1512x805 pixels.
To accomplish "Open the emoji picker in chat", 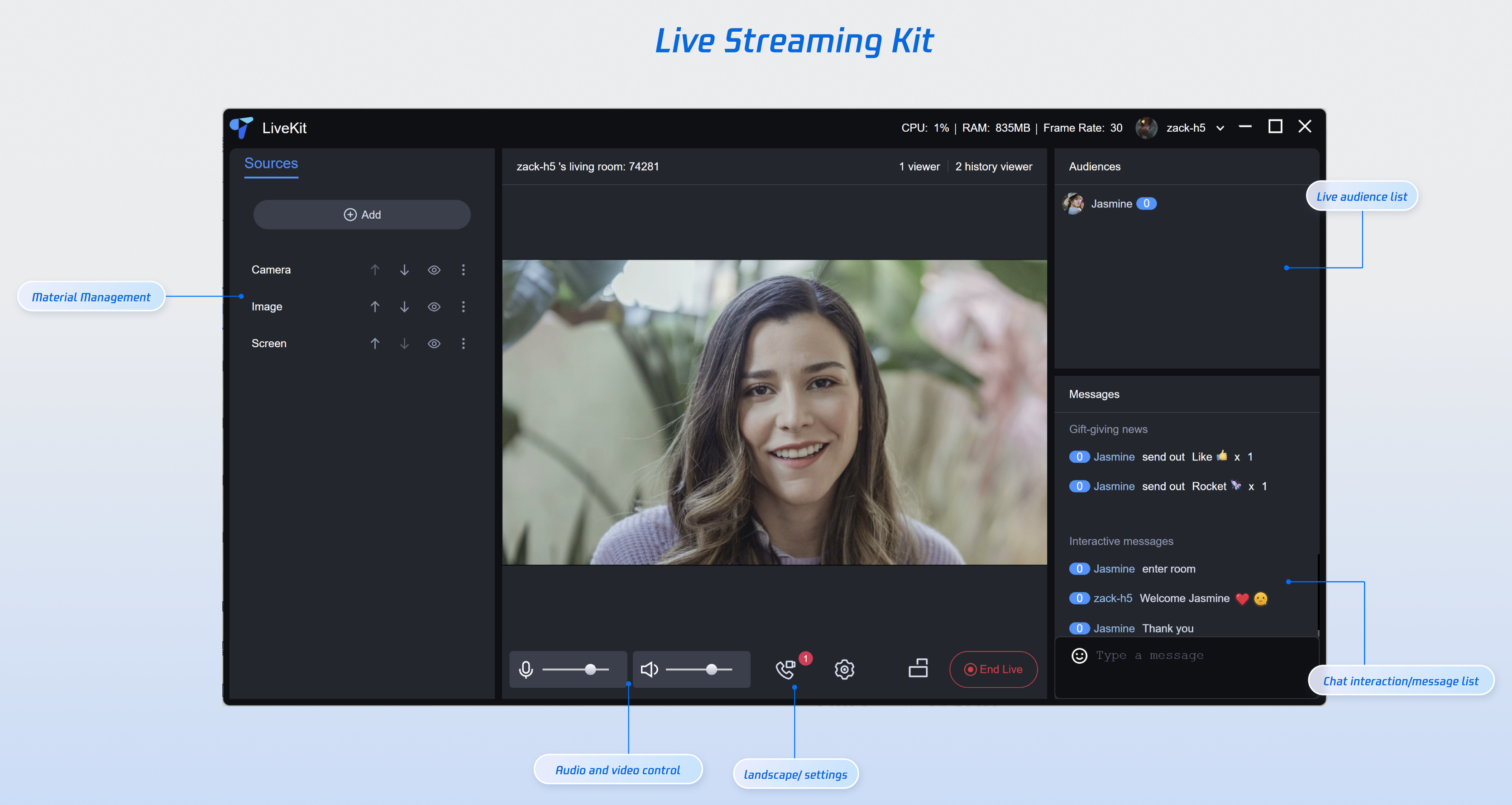I will tap(1079, 655).
